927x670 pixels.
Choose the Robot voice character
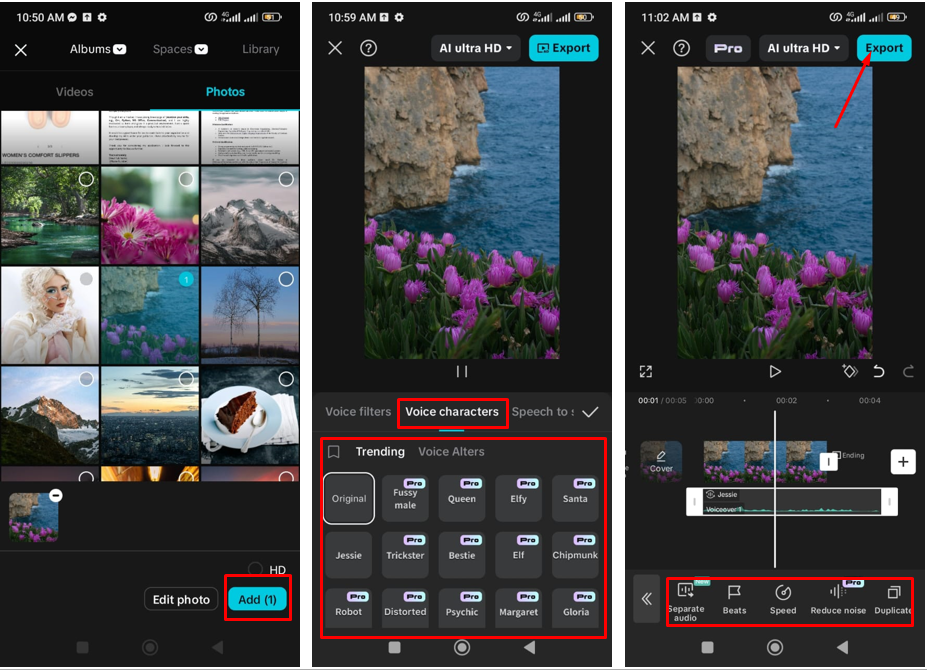pos(349,609)
